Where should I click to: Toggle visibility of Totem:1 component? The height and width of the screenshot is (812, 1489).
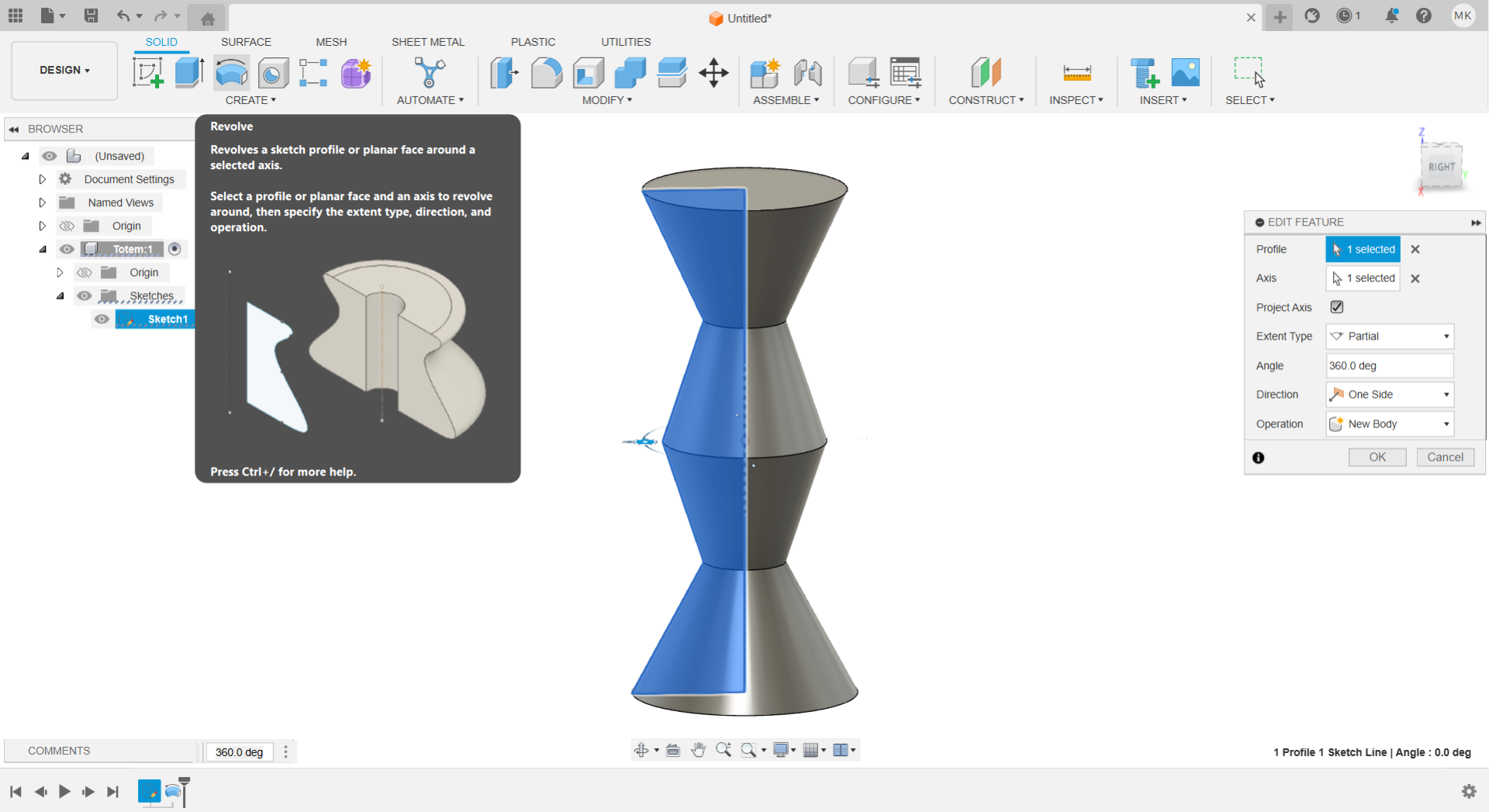tap(67, 249)
